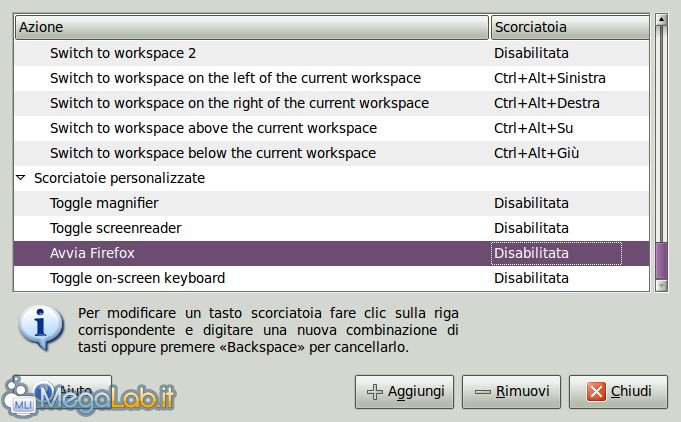Click the Ctrl+Alt+Sinistra shortcut cell
Screen dimensions: 681x422
(549, 78)
